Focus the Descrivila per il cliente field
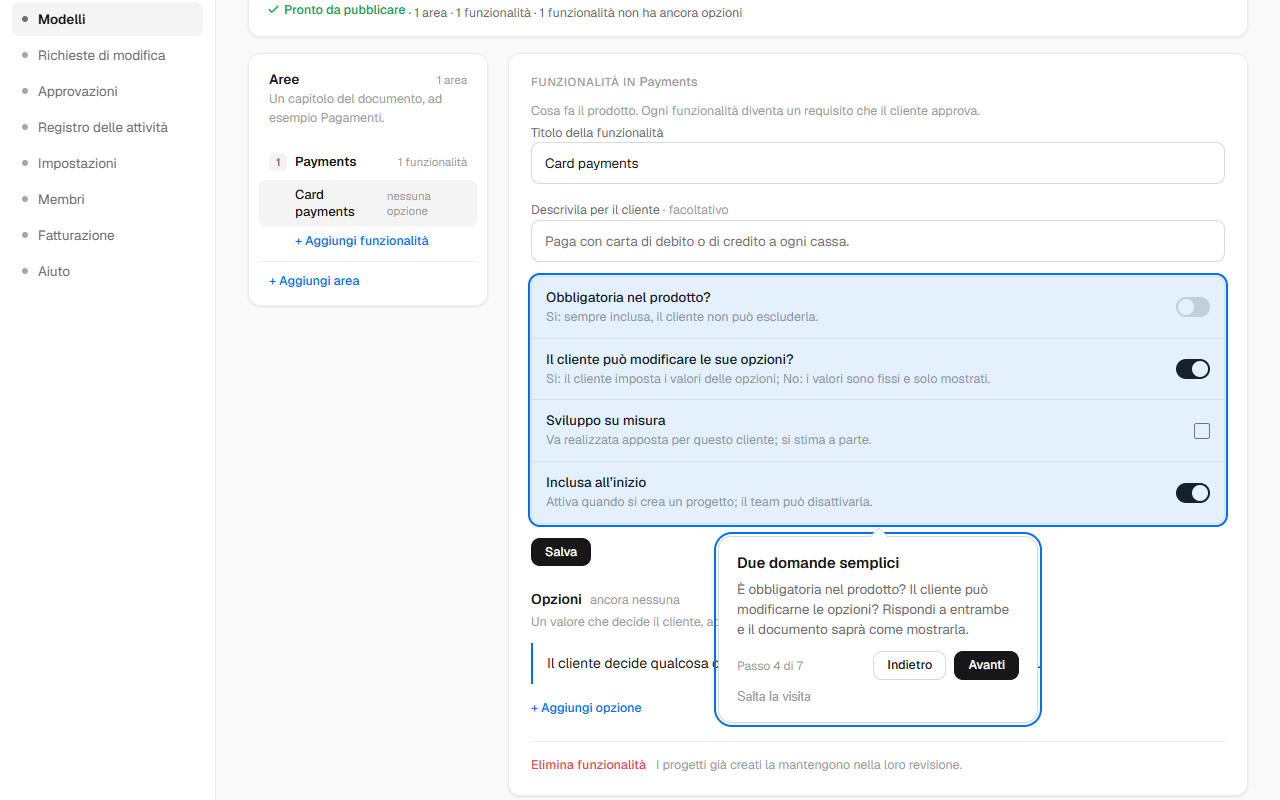 pyautogui.click(x=878, y=241)
